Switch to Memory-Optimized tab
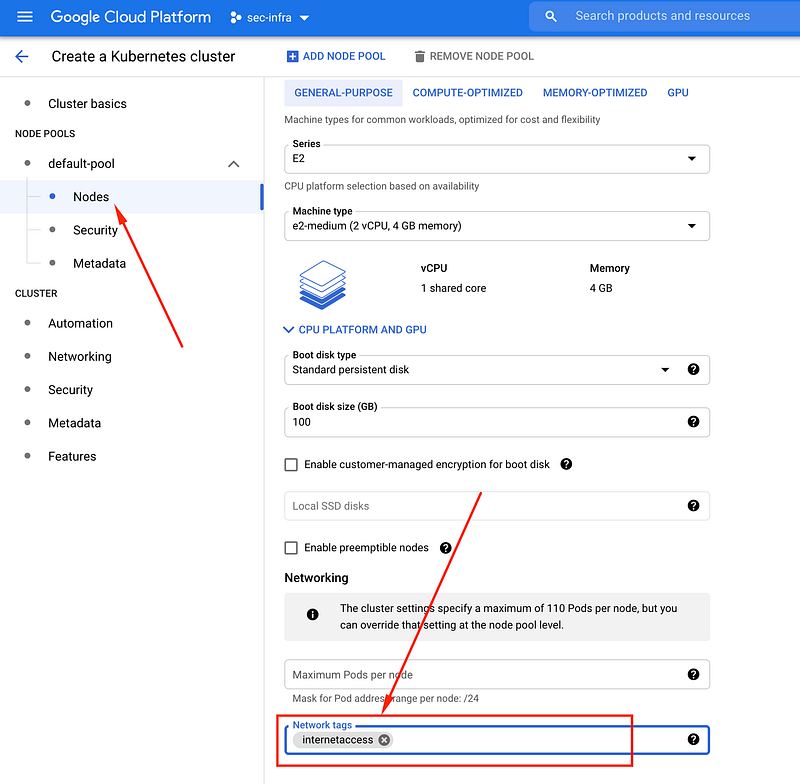This screenshot has width=800, height=784. click(x=595, y=93)
